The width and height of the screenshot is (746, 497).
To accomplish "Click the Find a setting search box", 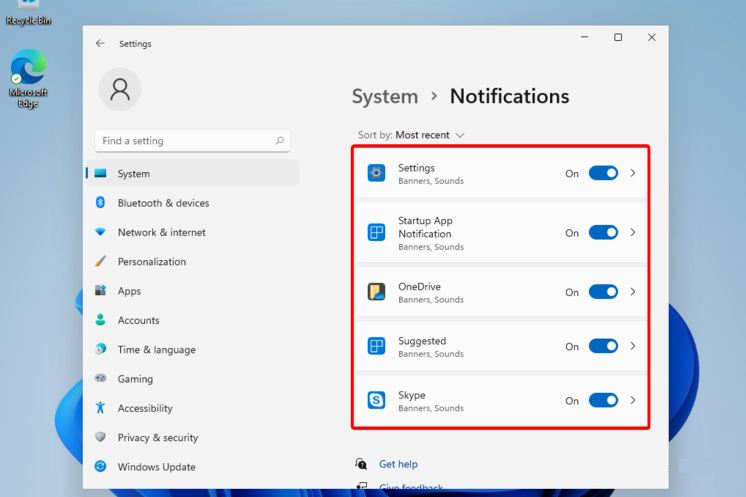I will (193, 141).
